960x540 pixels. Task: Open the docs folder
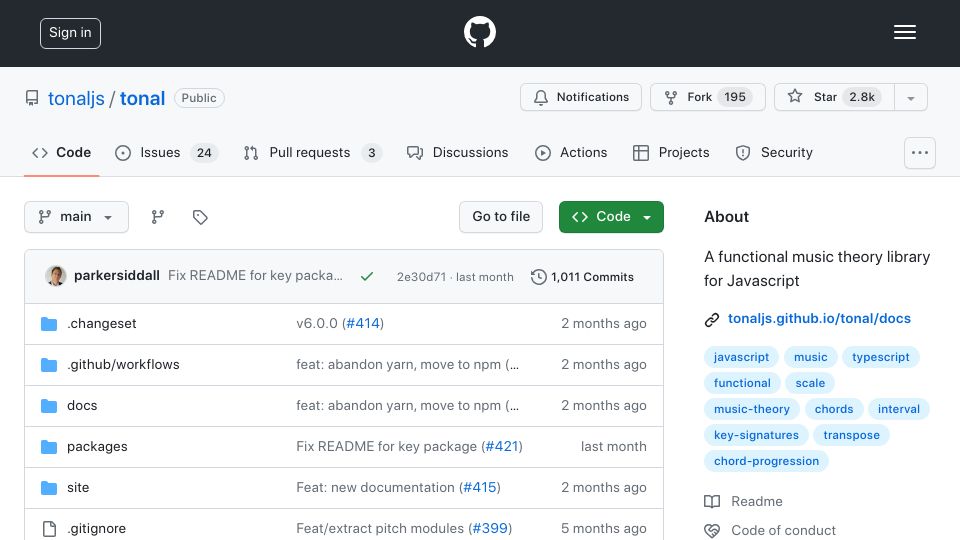(82, 406)
